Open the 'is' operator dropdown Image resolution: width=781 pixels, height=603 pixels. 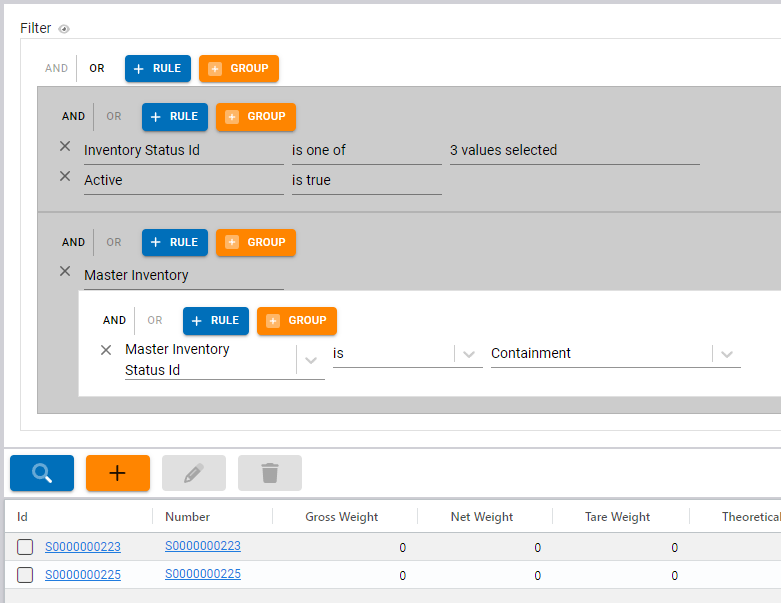point(469,354)
